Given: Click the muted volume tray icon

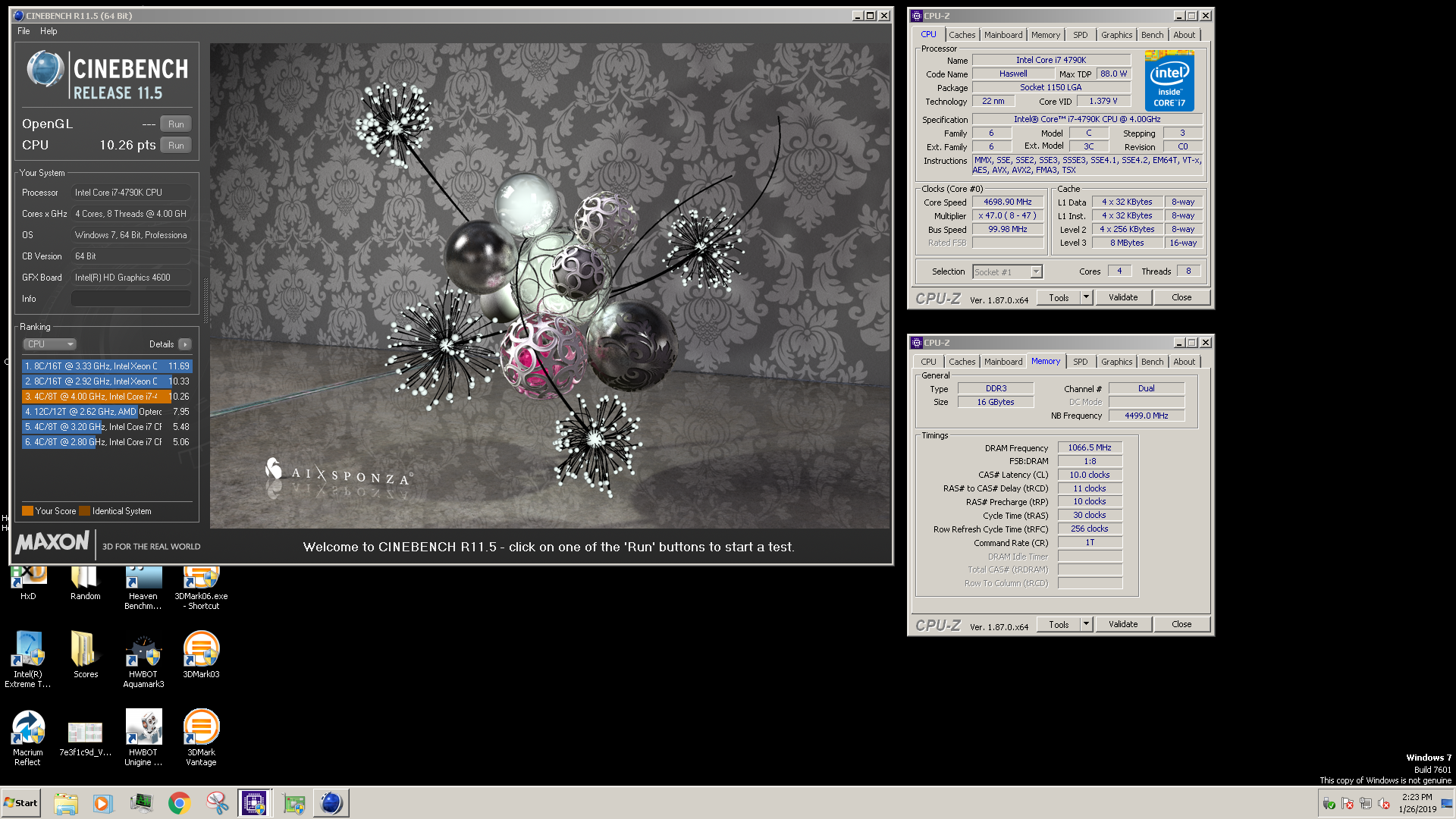Looking at the screenshot, I should tap(1384, 804).
